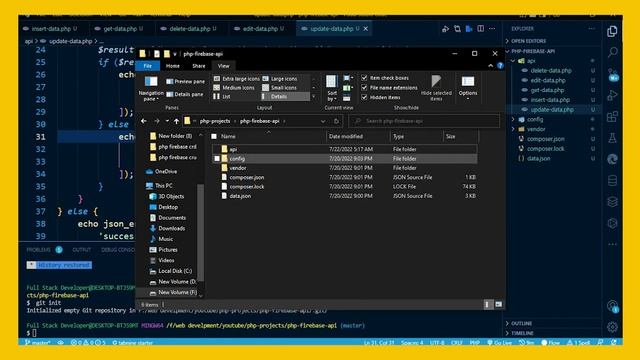Open the OUTPUT panel tab
The height and width of the screenshot is (360, 640).
(x=82, y=249)
